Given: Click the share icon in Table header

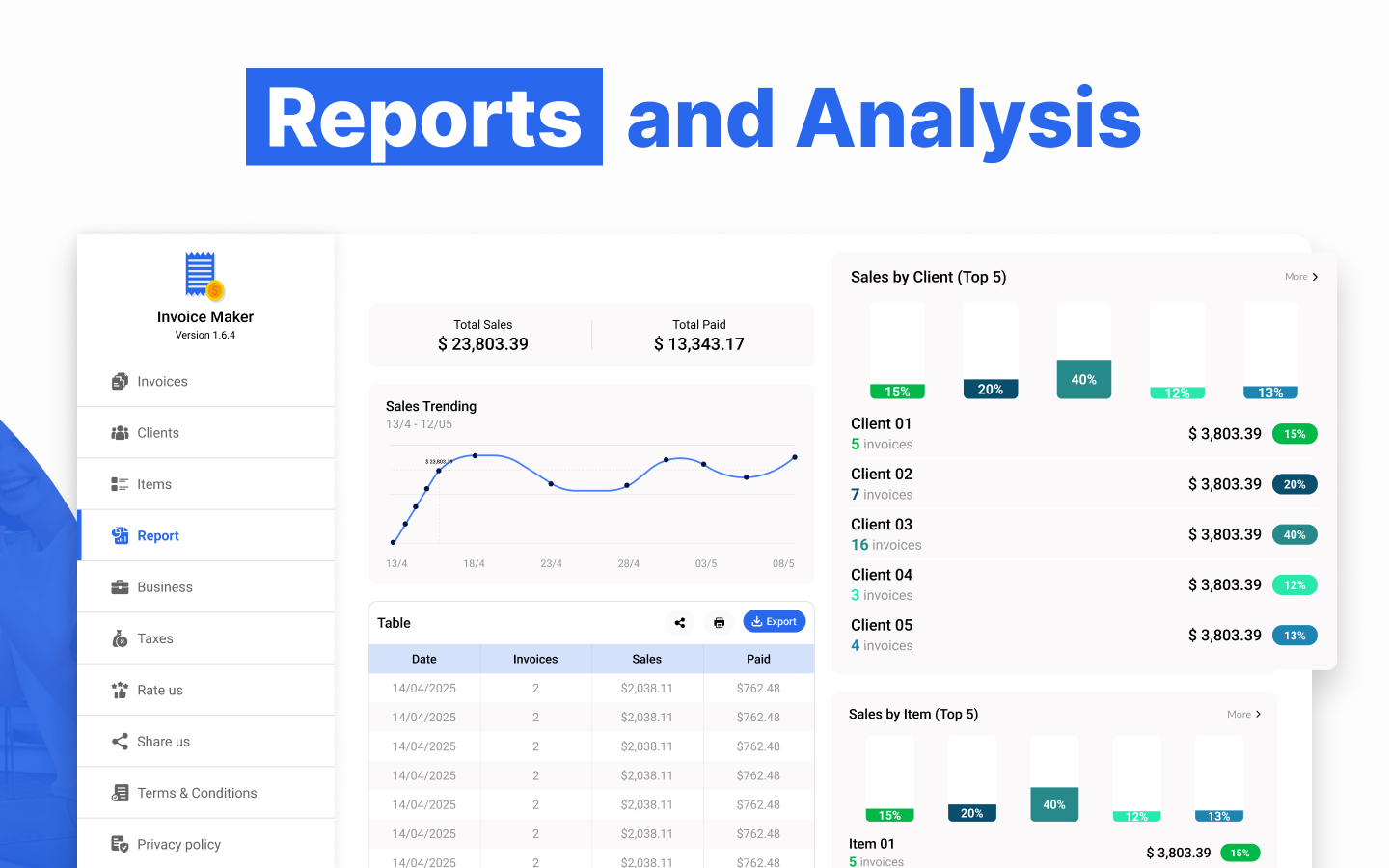Looking at the screenshot, I should pos(680,622).
